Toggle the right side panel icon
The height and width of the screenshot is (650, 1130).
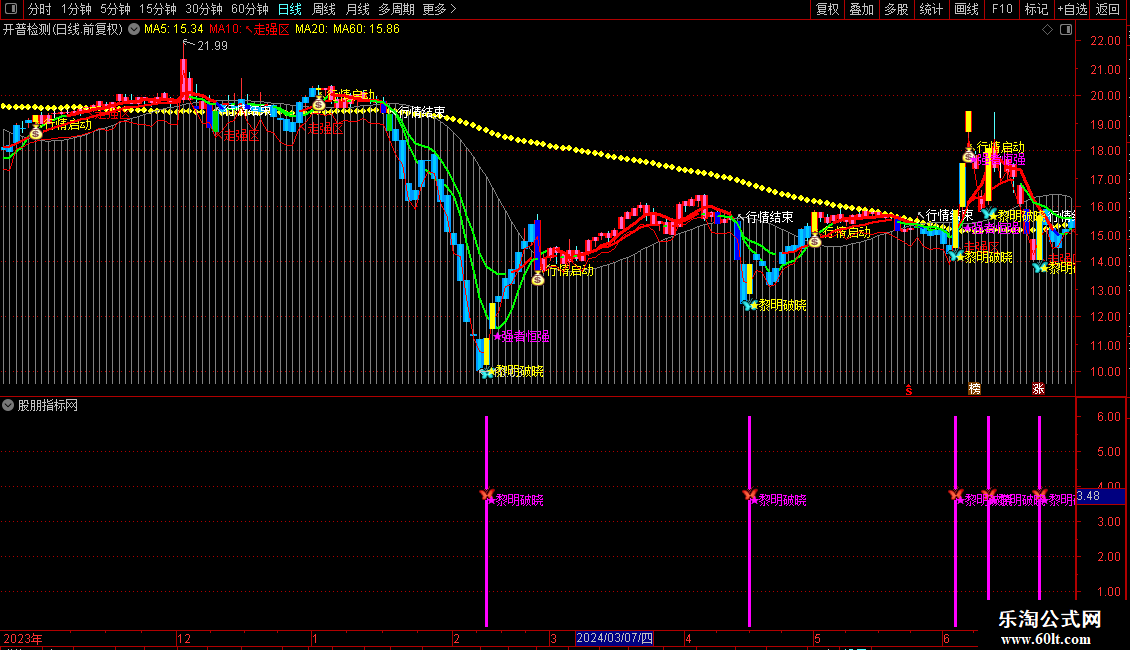pyautogui.click(x=1066, y=30)
